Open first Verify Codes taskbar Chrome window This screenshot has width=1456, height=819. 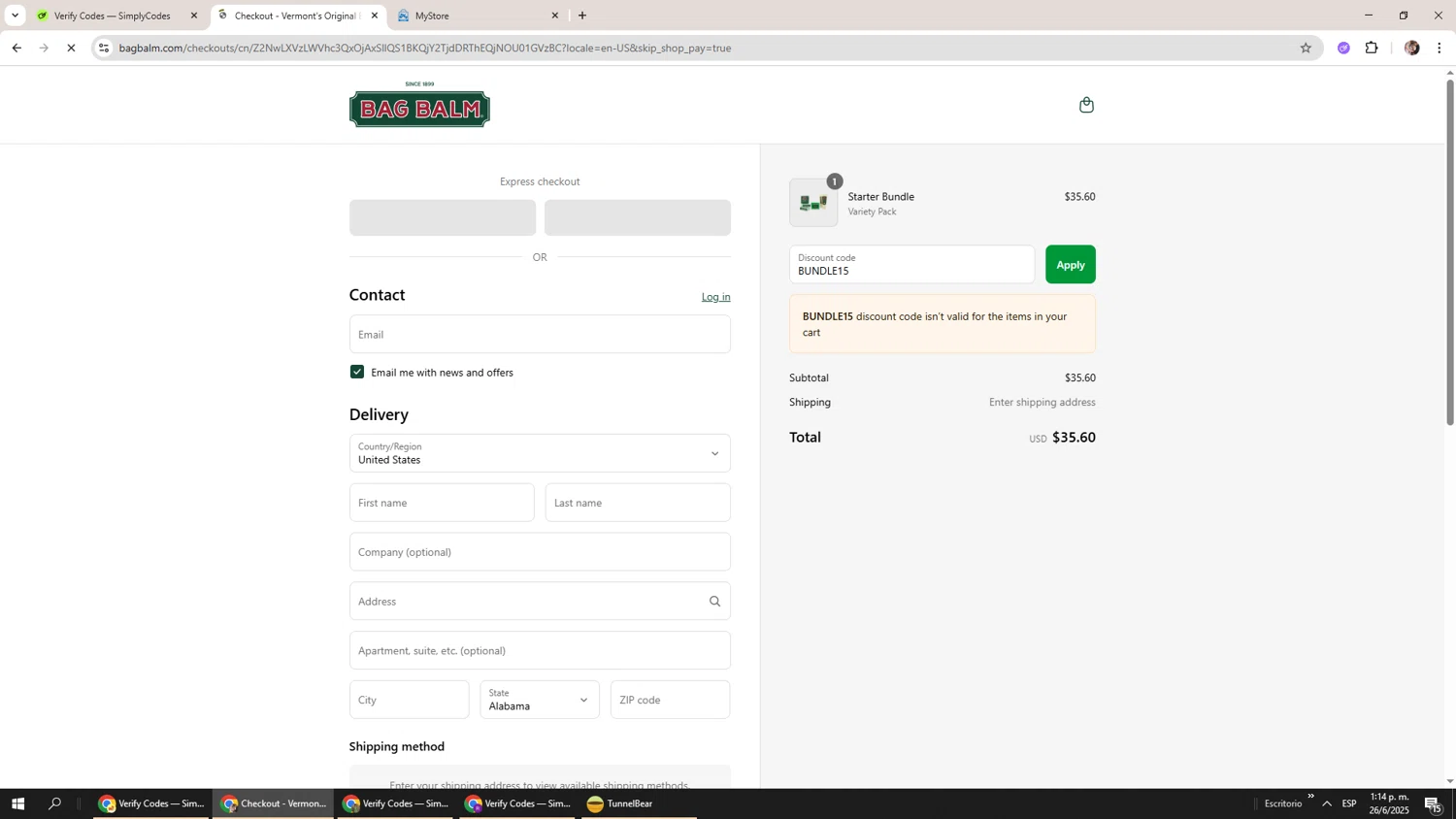click(x=152, y=803)
